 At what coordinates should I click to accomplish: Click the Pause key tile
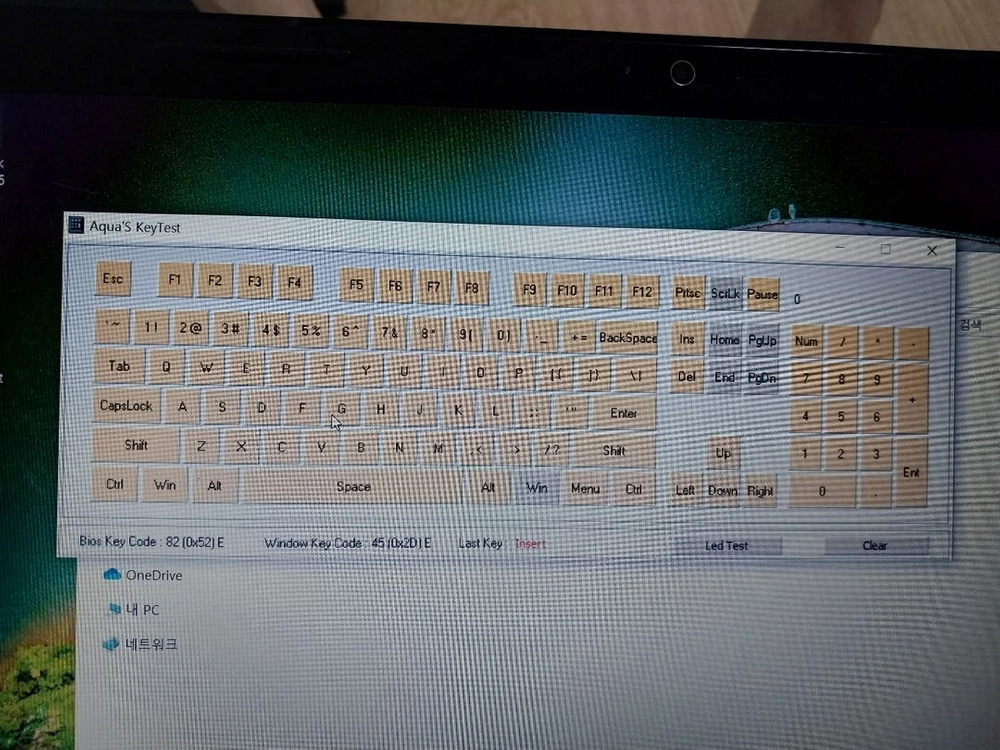click(763, 295)
